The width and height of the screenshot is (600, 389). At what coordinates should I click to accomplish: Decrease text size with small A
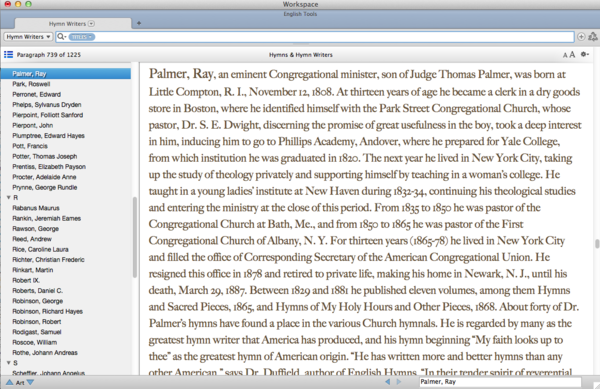point(565,55)
